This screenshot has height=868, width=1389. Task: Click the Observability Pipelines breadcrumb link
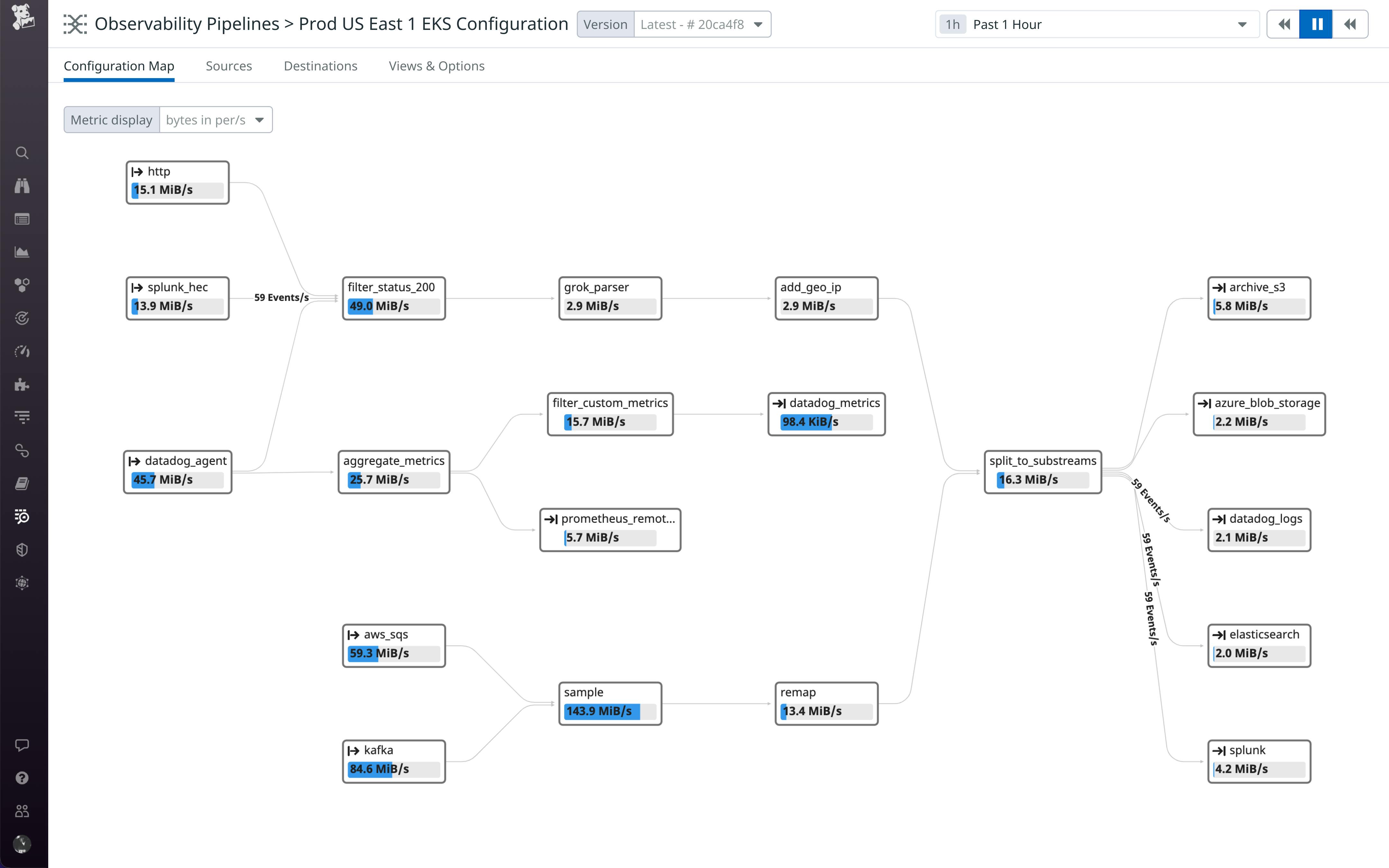186,24
